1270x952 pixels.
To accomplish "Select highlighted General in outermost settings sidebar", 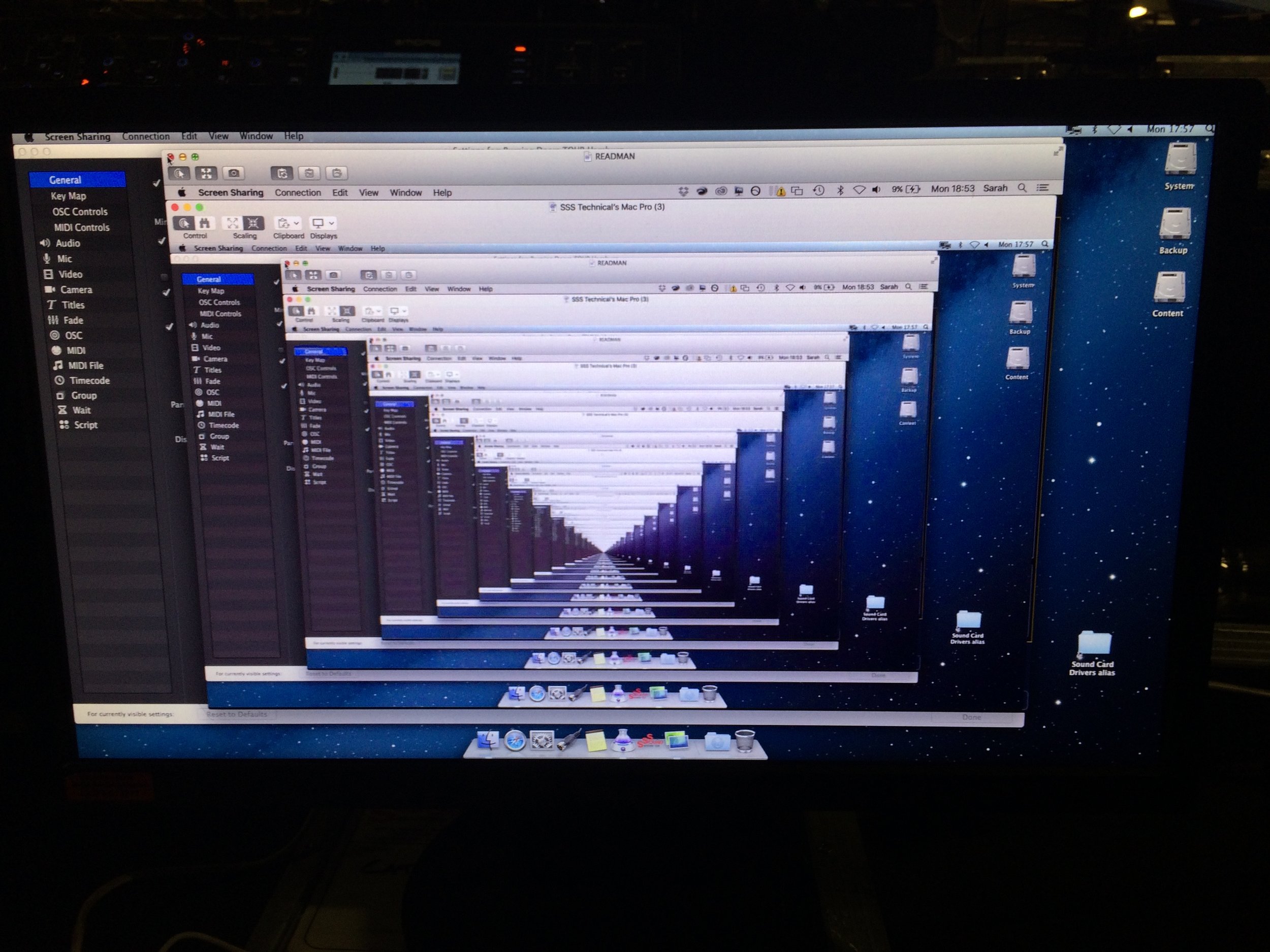I will tap(78, 180).
